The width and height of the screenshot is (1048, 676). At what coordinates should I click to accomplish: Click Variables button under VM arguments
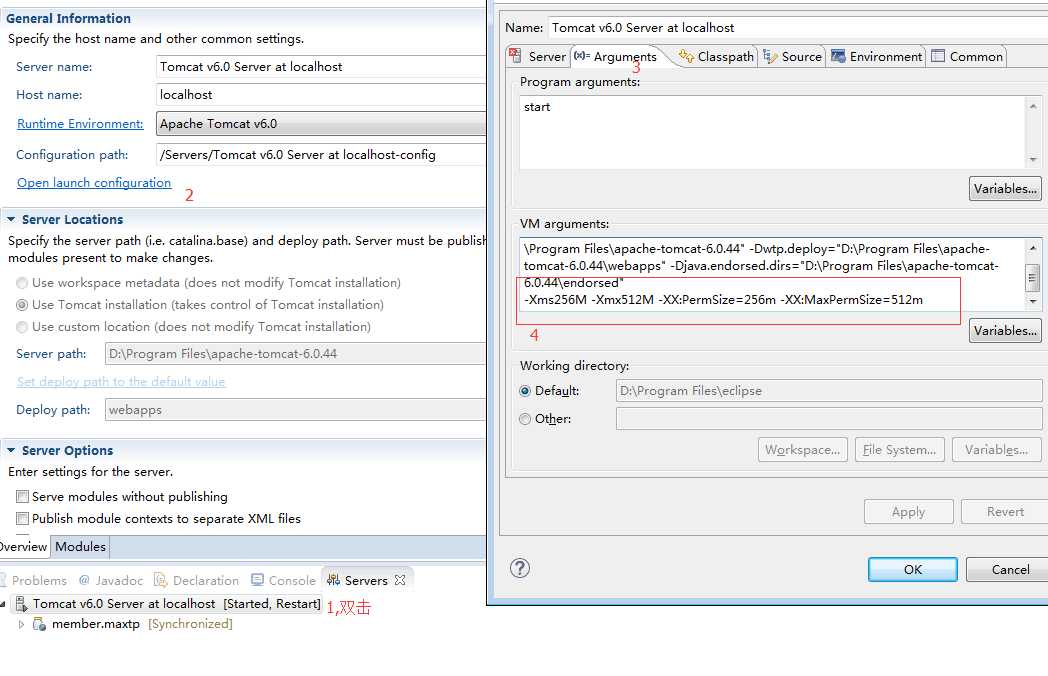[1005, 330]
